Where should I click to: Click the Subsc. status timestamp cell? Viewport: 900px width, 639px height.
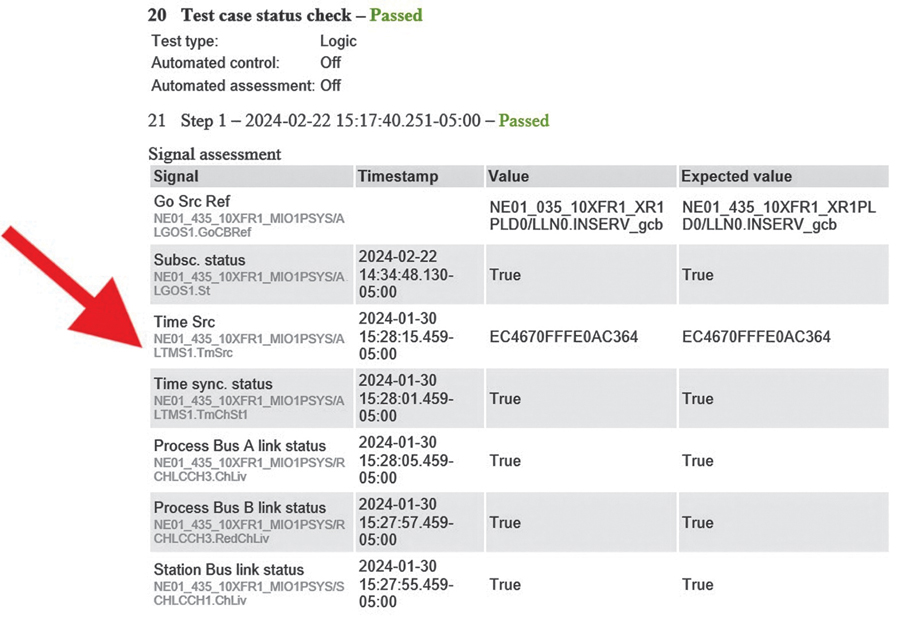[x=405, y=275]
